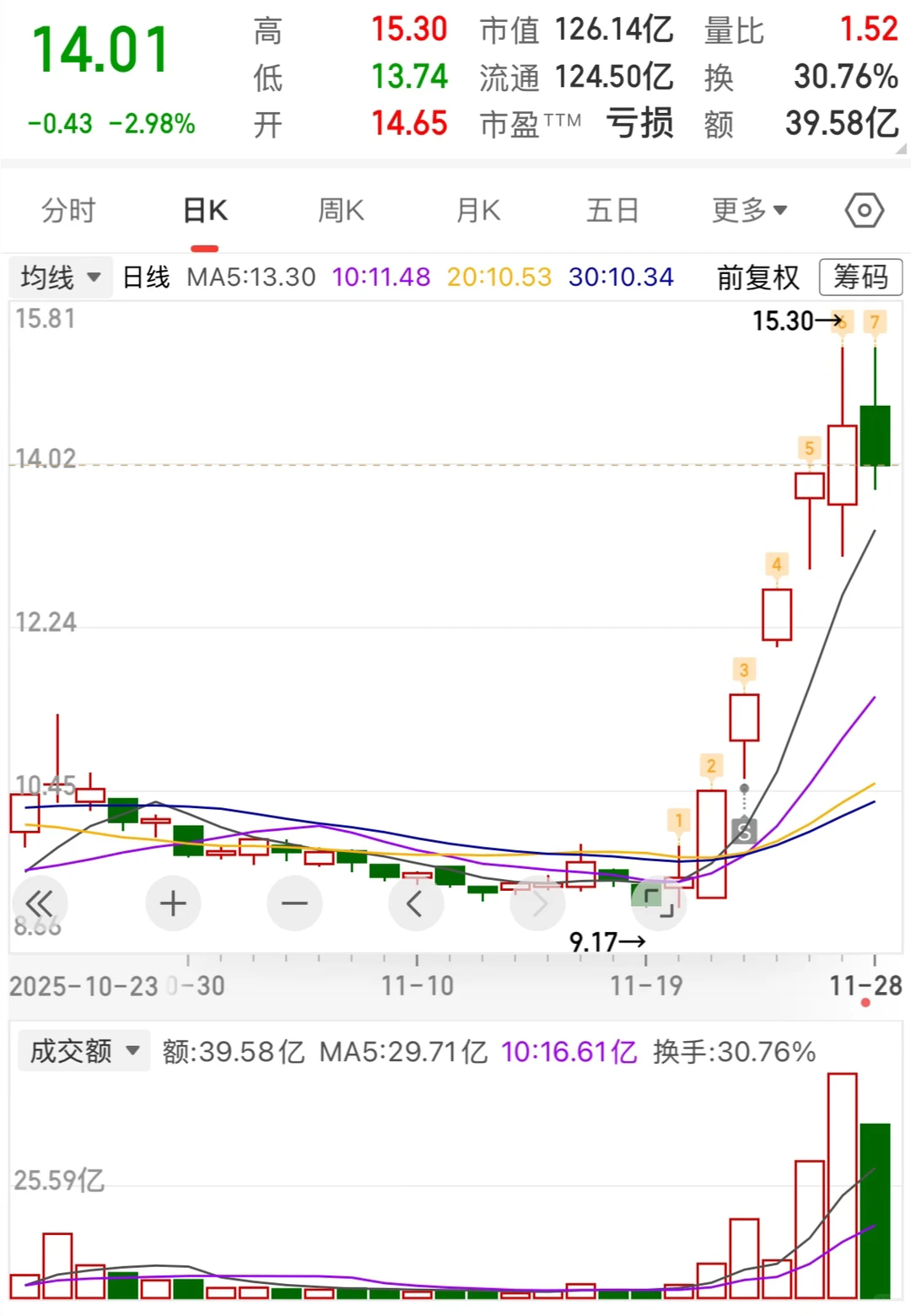
Task: Click the right arrow chart navigation icon
Action: tap(537, 903)
